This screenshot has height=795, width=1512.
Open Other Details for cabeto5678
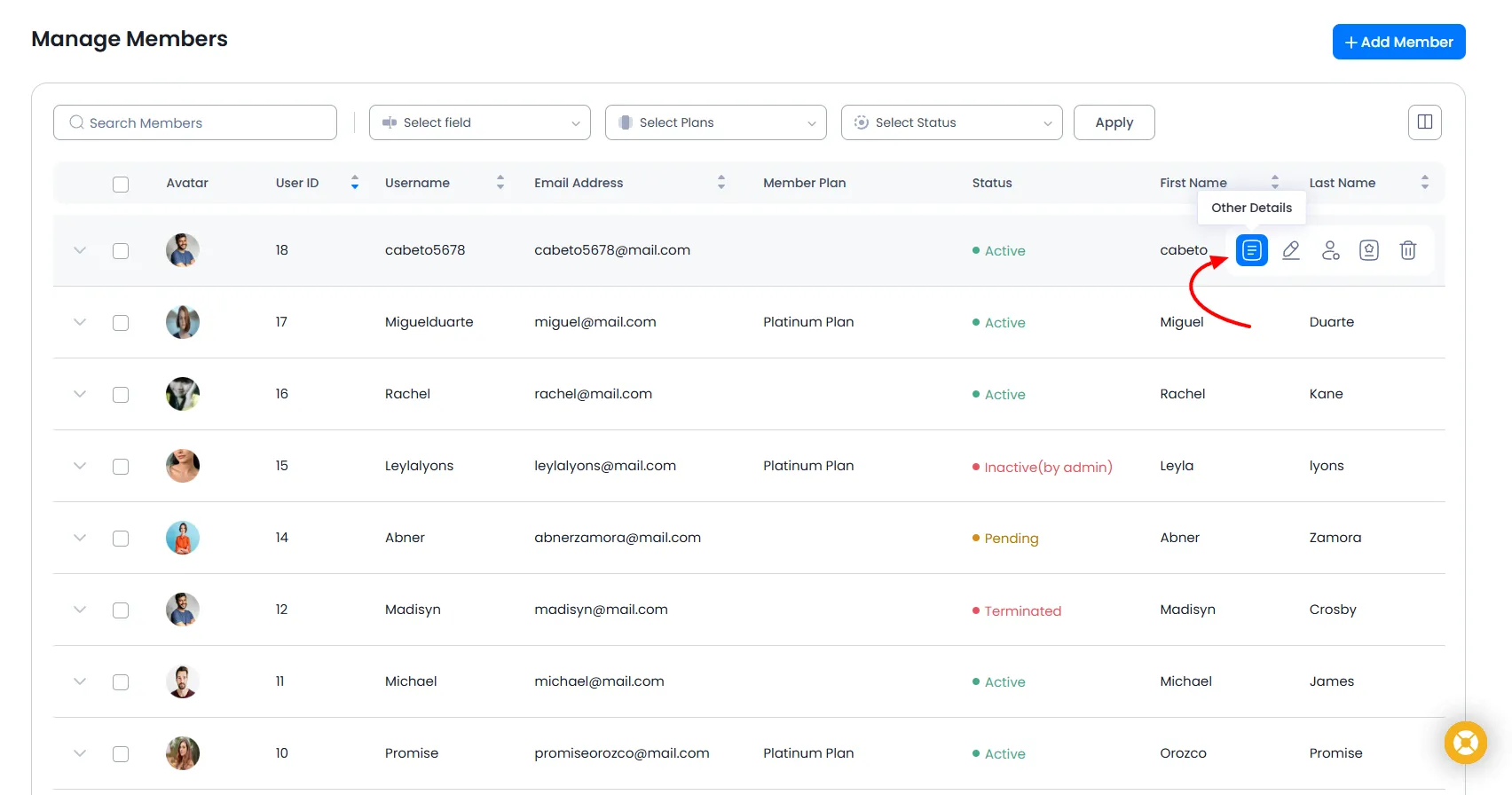[1251, 251]
